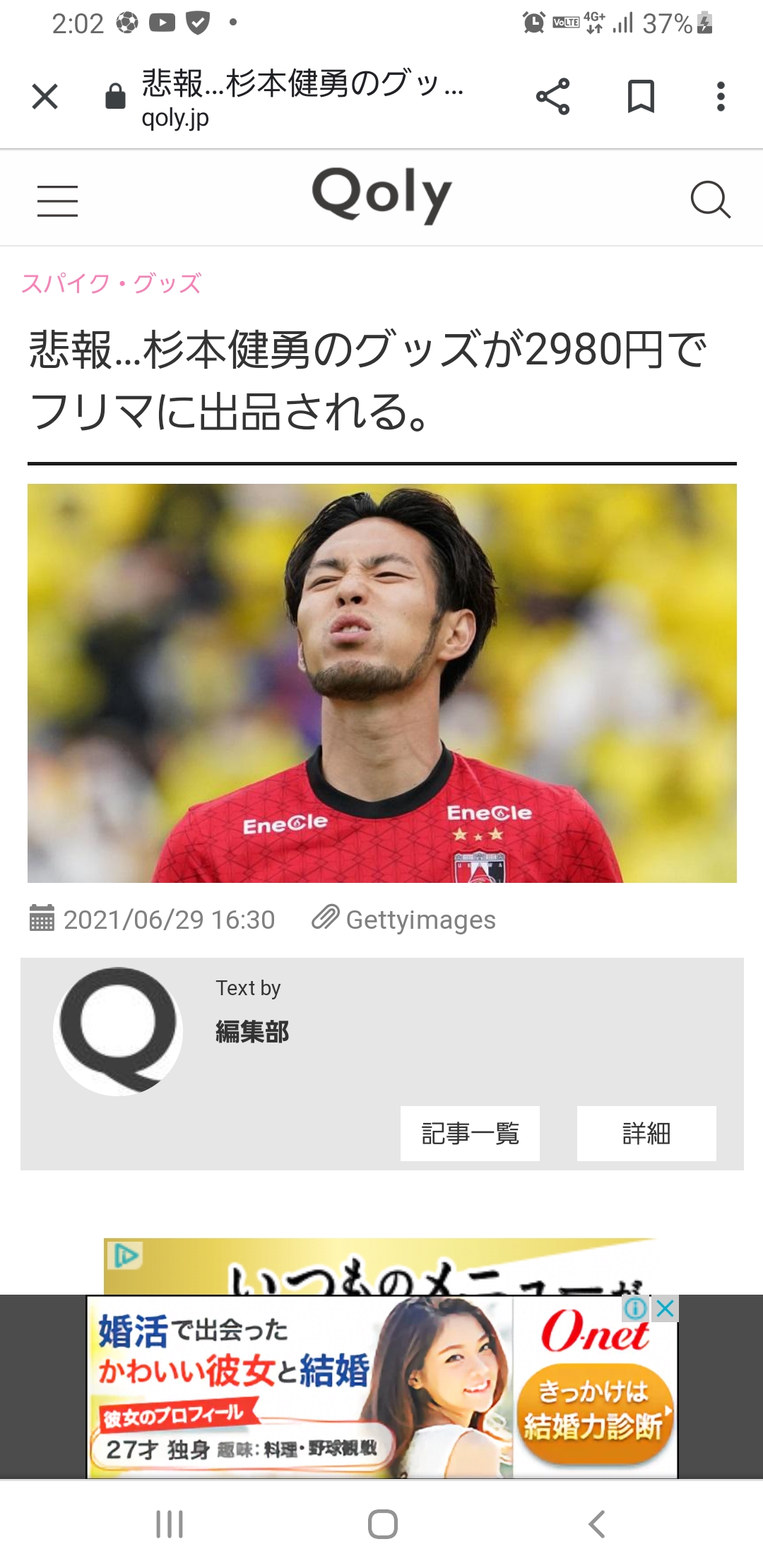Tap the round Q author avatar
763x1568 pixels.
pos(118,1031)
